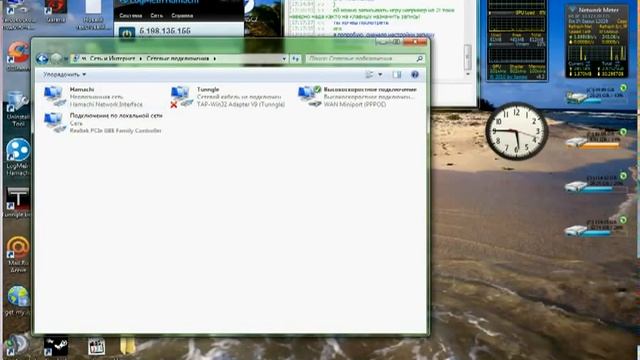Expand chevron after 'Сеть и Интернет' breadcrumb
Screen dimensions: 640x360
141,59
